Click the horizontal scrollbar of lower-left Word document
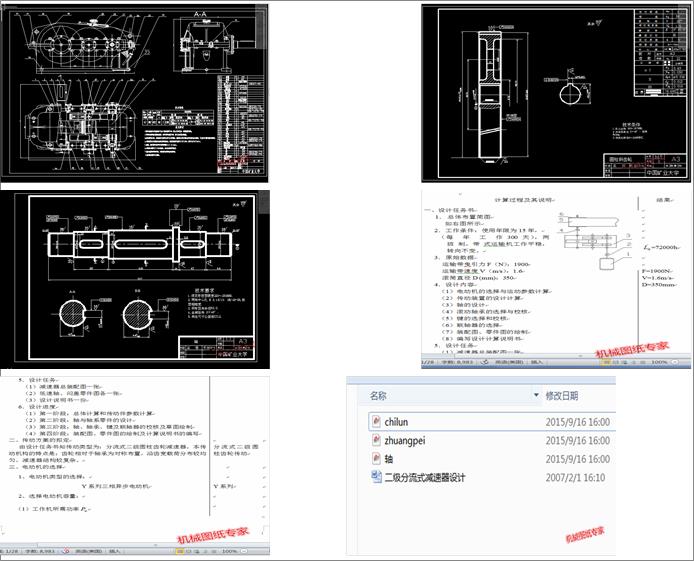The height and width of the screenshot is (561, 694). tap(135, 545)
